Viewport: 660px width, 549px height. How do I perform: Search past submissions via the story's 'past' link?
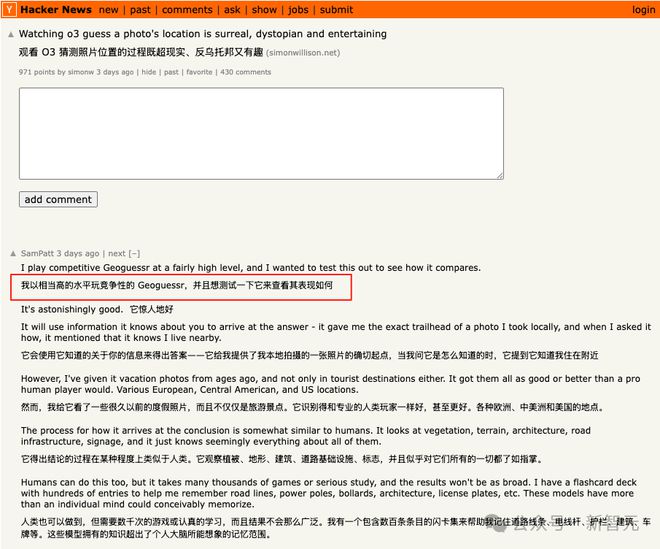pos(171,72)
